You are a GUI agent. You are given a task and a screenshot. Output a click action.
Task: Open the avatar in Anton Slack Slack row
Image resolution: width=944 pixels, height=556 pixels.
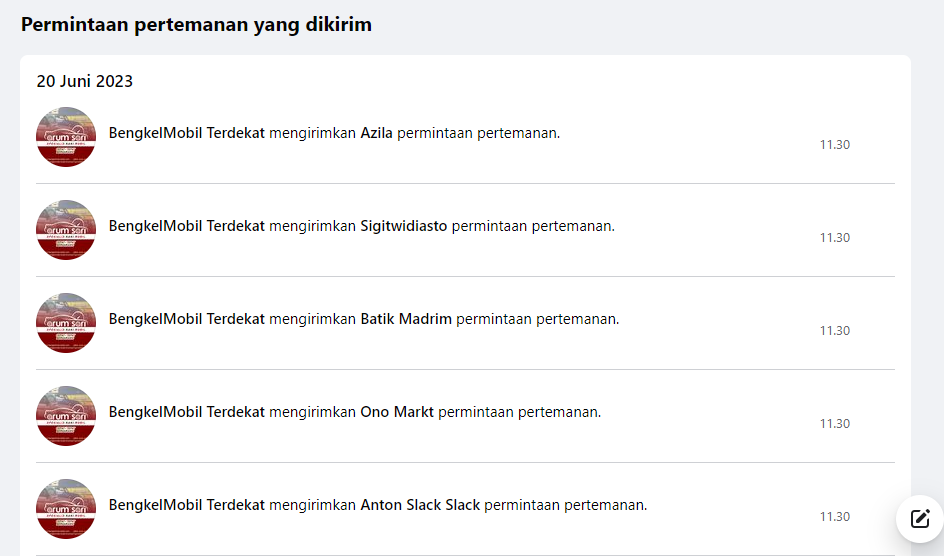click(x=66, y=509)
